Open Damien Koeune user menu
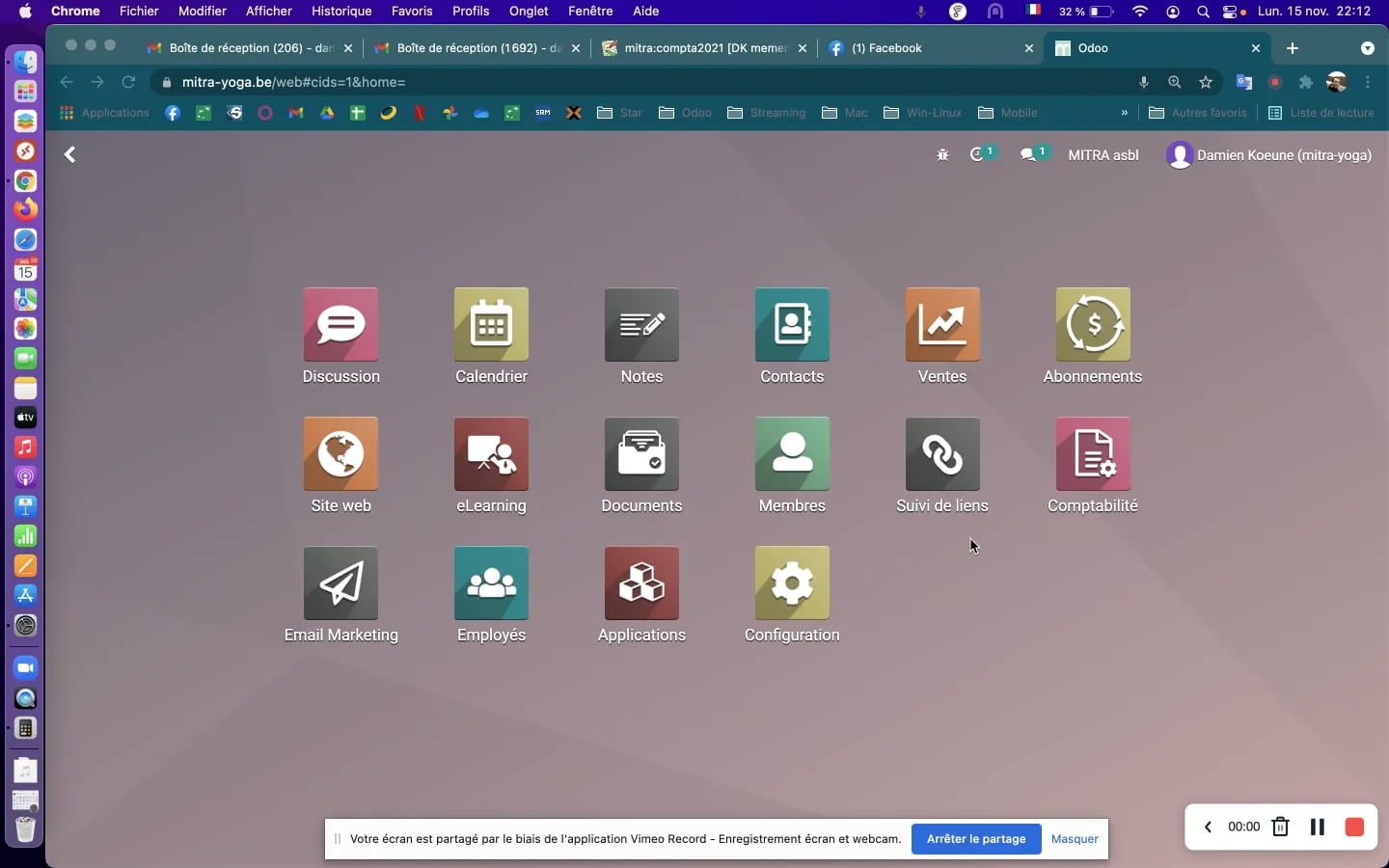Viewport: 1389px width, 868px height. click(x=1268, y=154)
